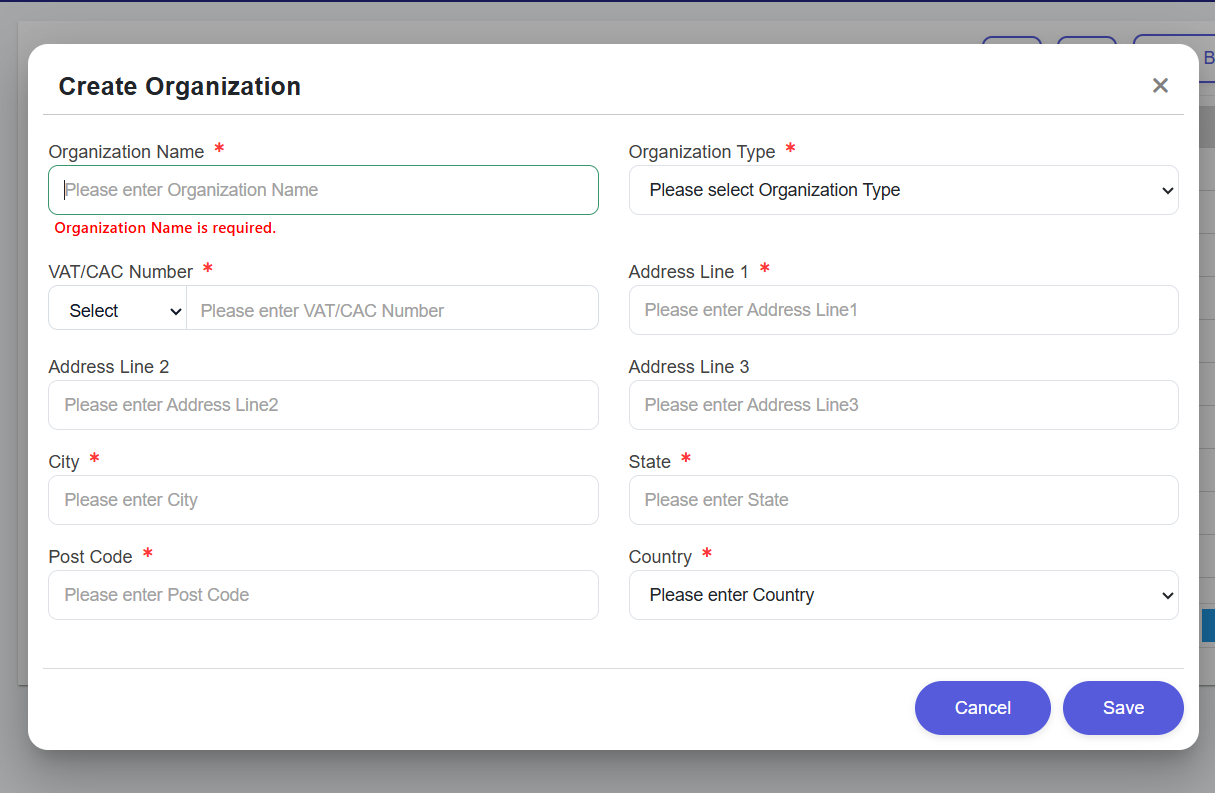Image resolution: width=1215 pixels, height=793 pixels.
Task: Open the Organization Type dropdown
Action: [x=903, y=190]
